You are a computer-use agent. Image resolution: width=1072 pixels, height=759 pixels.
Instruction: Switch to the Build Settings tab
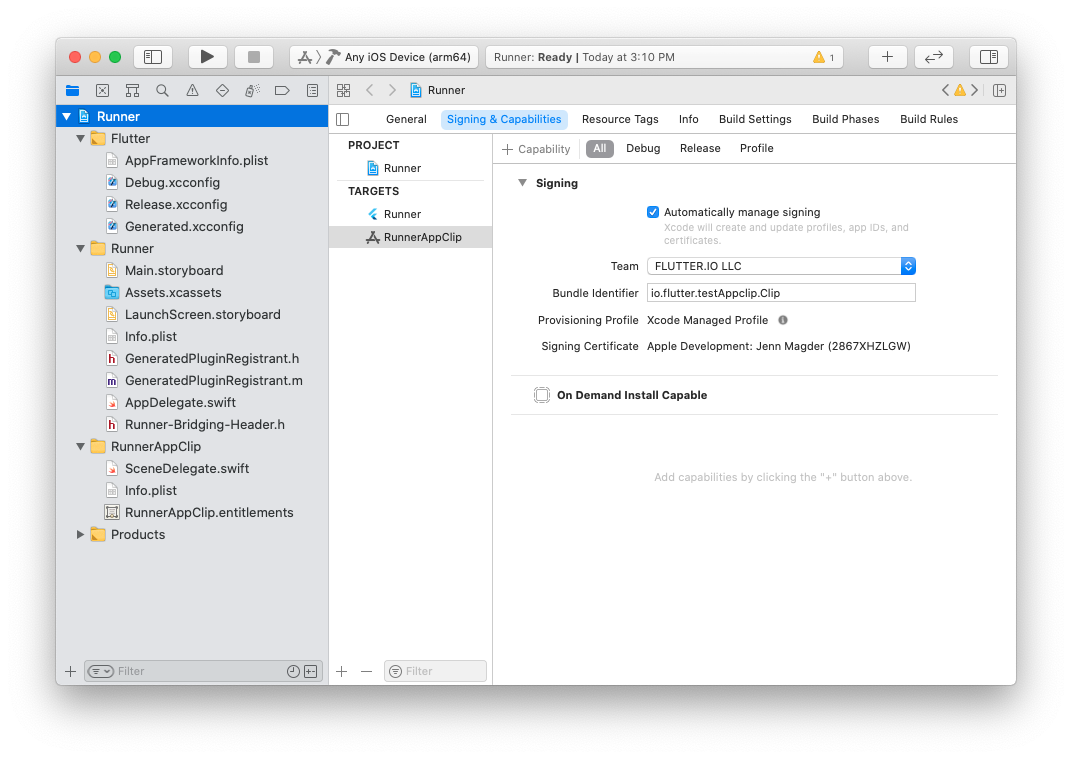pyautogui.click(x=755, y=119)
